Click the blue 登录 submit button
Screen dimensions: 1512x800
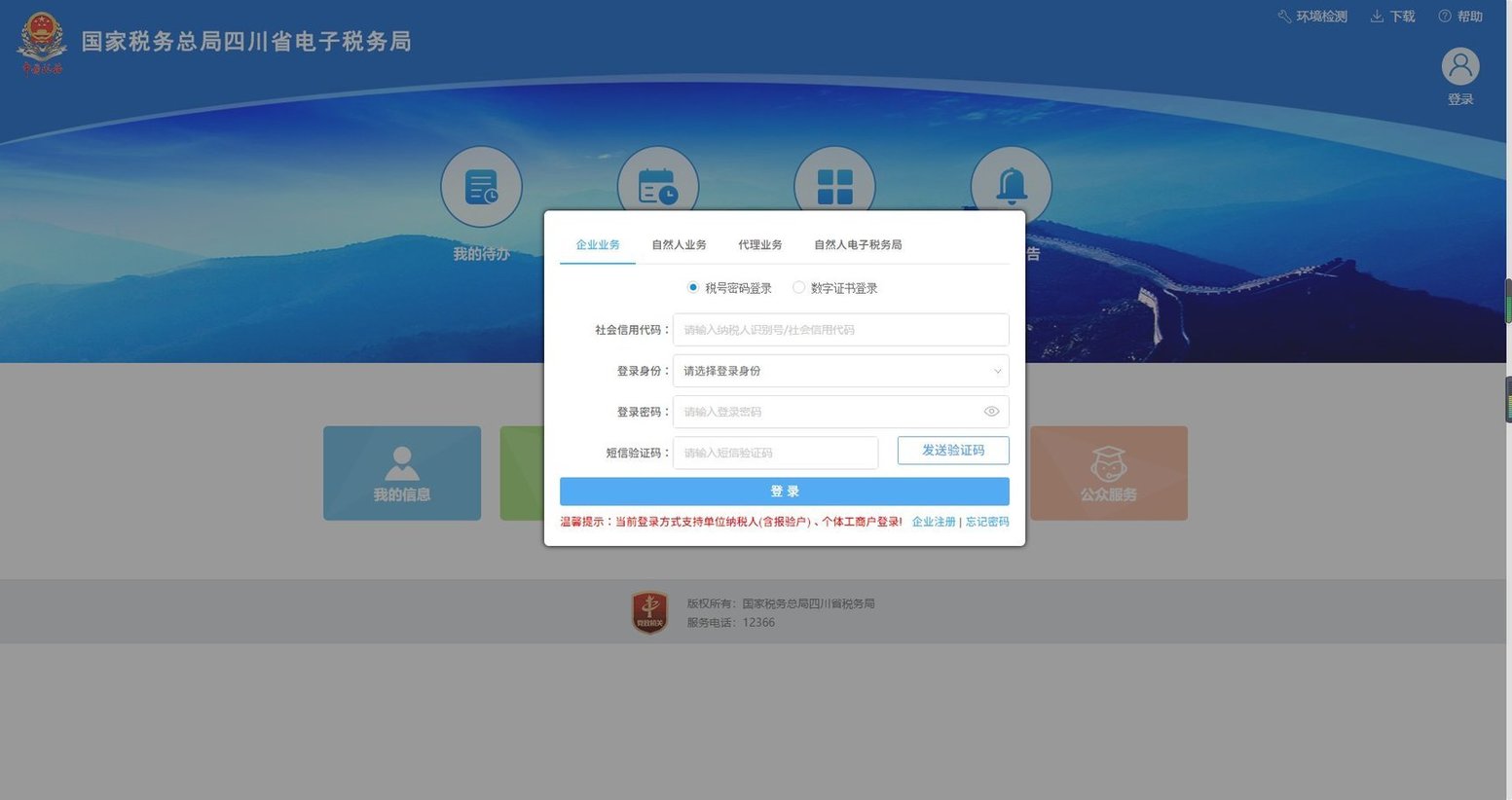coord(785,491)
